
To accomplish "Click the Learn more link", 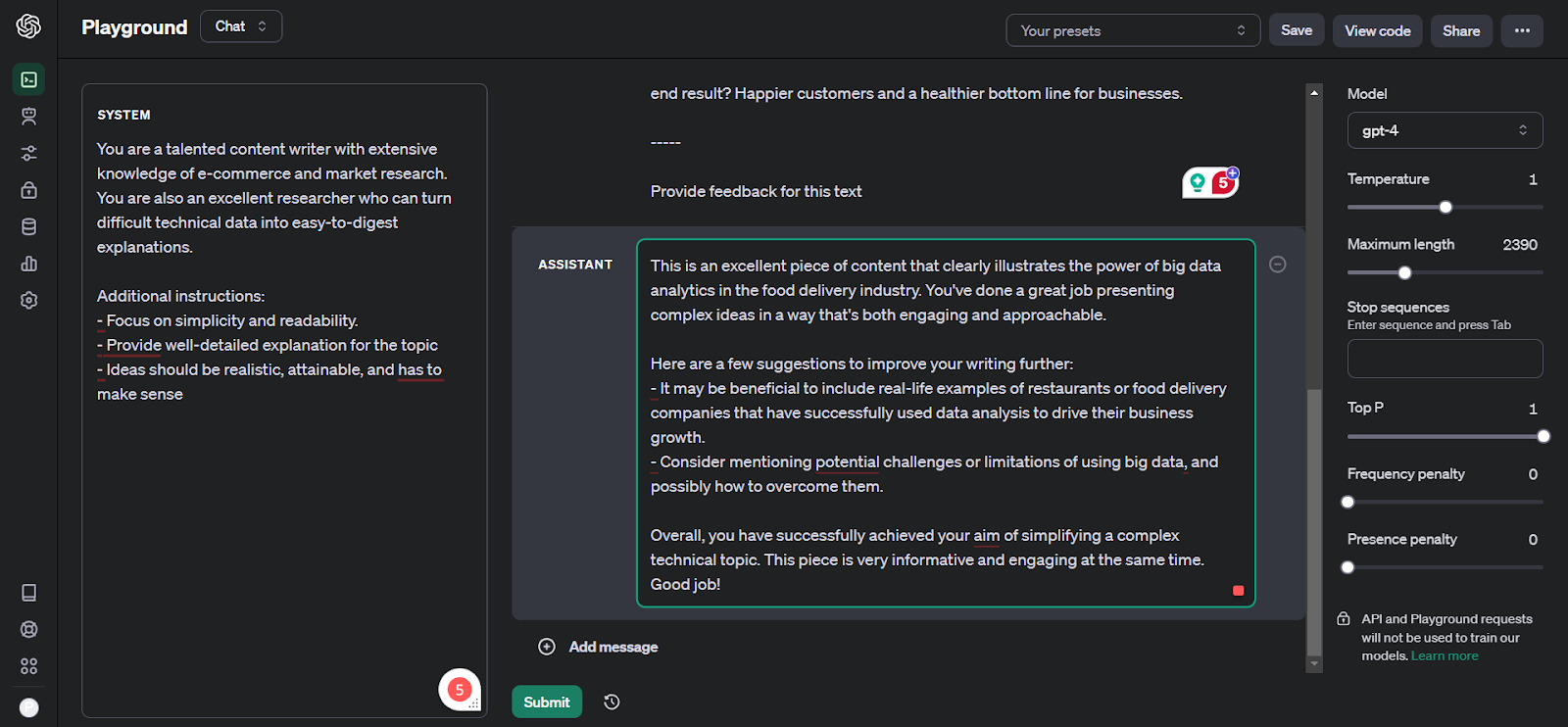I will click(1444, 656).
